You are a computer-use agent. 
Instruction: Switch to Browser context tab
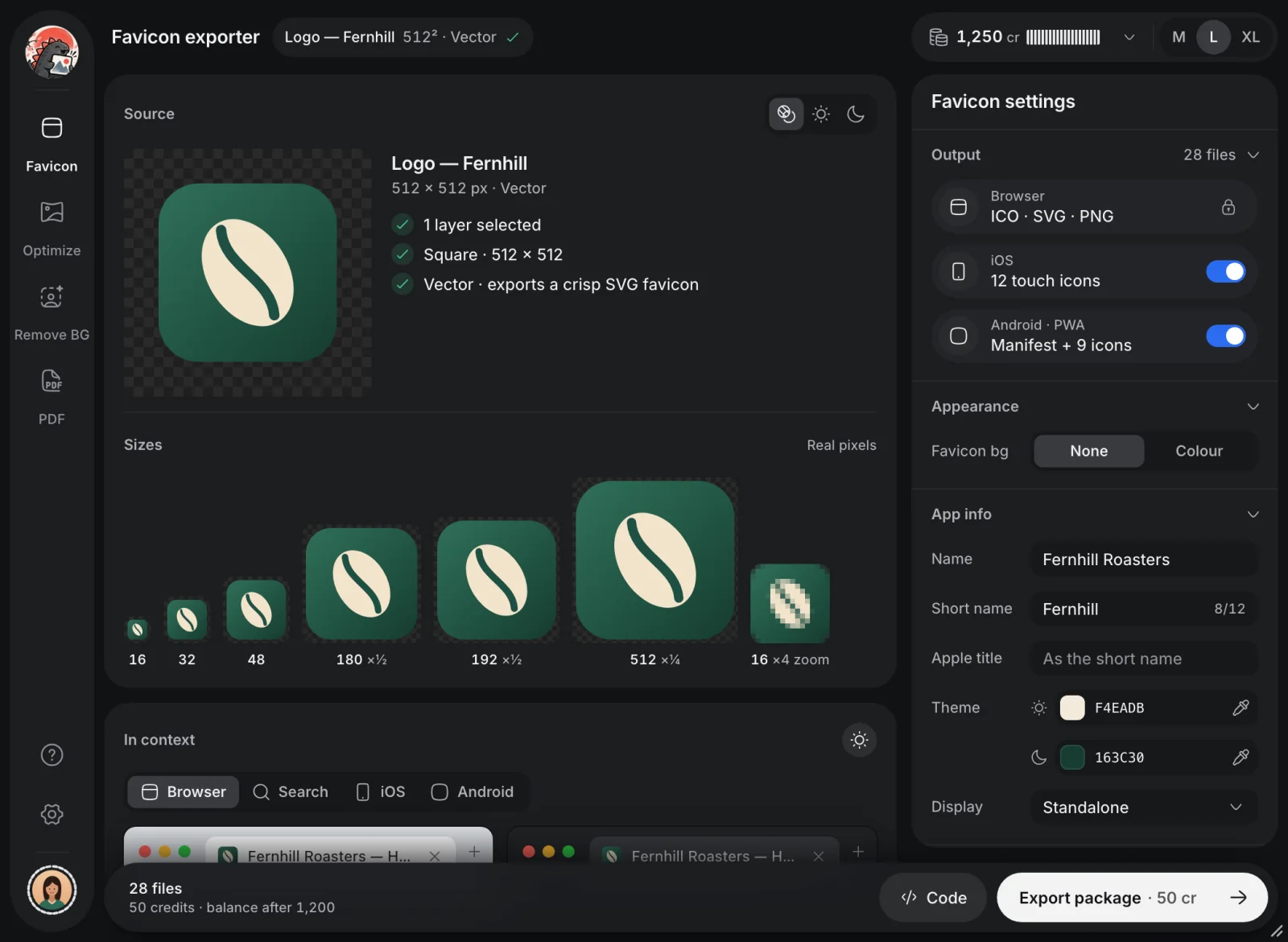(x=184, y=792)
